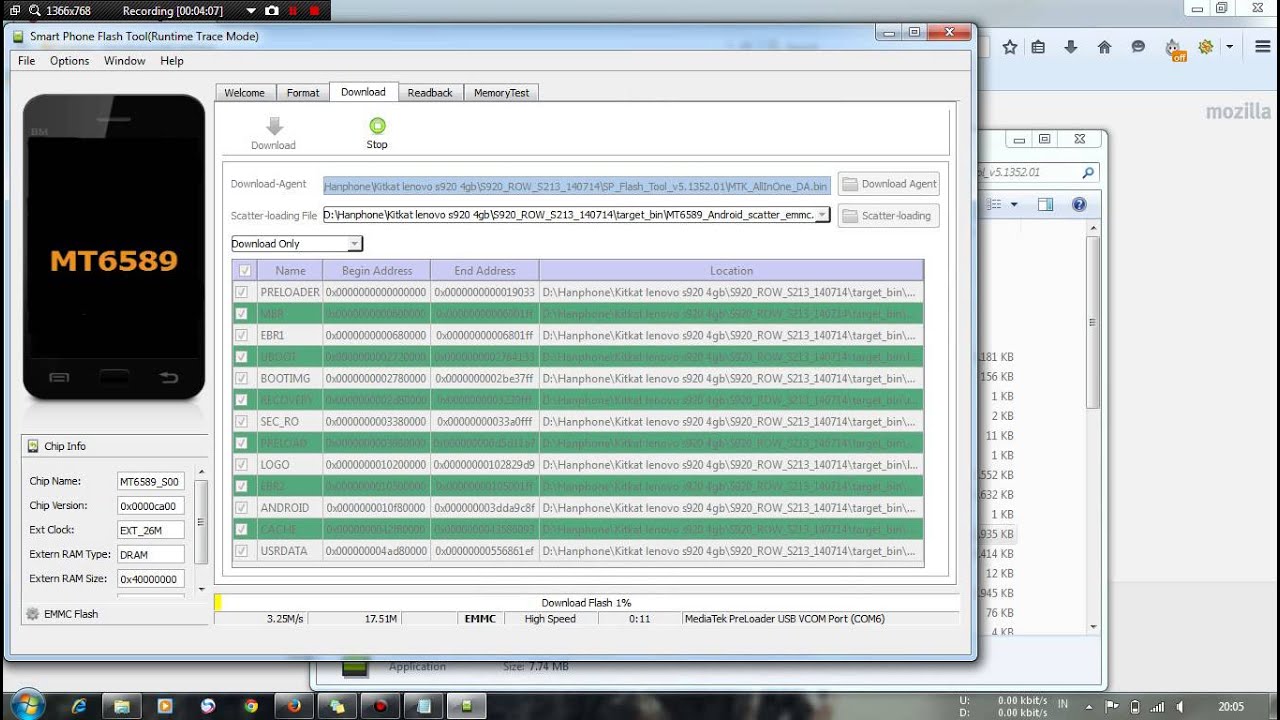Toggle the select-all checkbox in table header
Screen dimensions: 1280x720
[x=245, y=270]
